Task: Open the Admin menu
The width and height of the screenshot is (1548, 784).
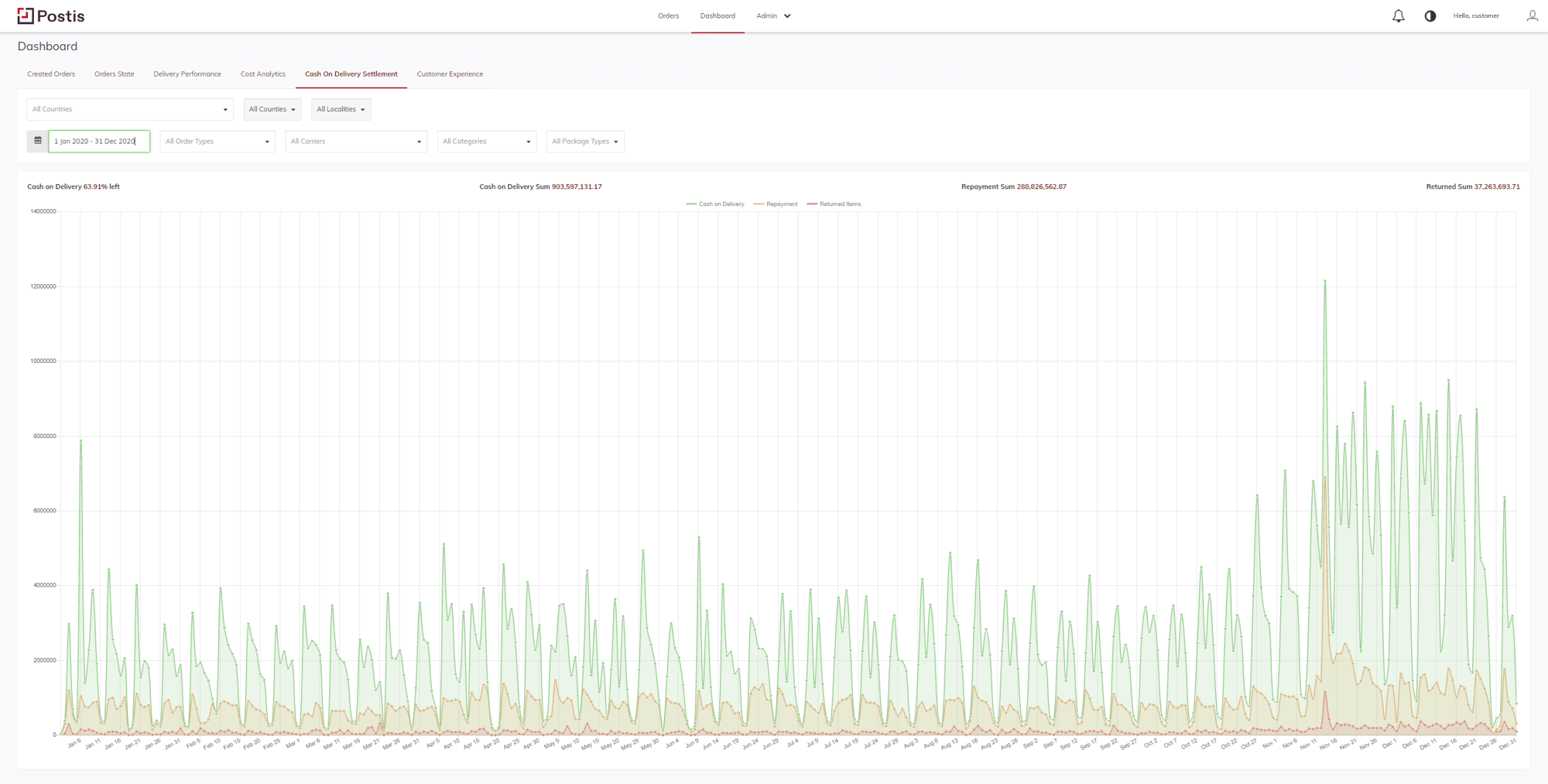Action: click(773, 15)
